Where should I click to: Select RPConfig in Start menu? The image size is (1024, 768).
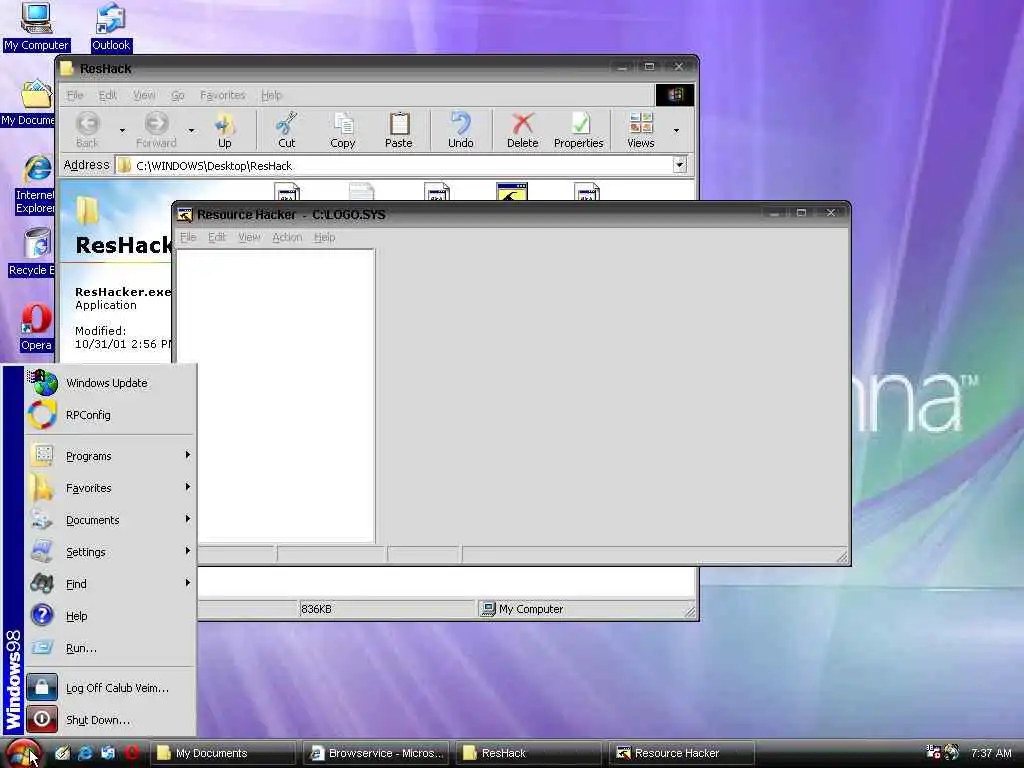pyautogui.click(x=111, y=415)
